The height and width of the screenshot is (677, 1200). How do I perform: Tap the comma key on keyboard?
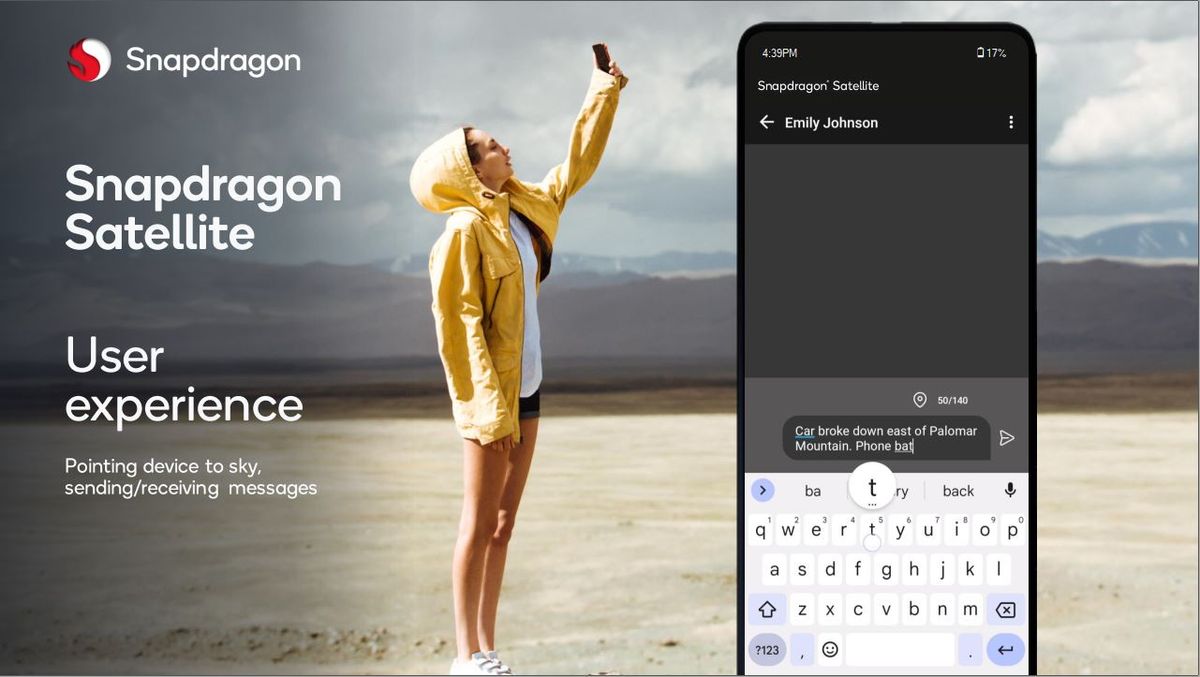[801, 650]
